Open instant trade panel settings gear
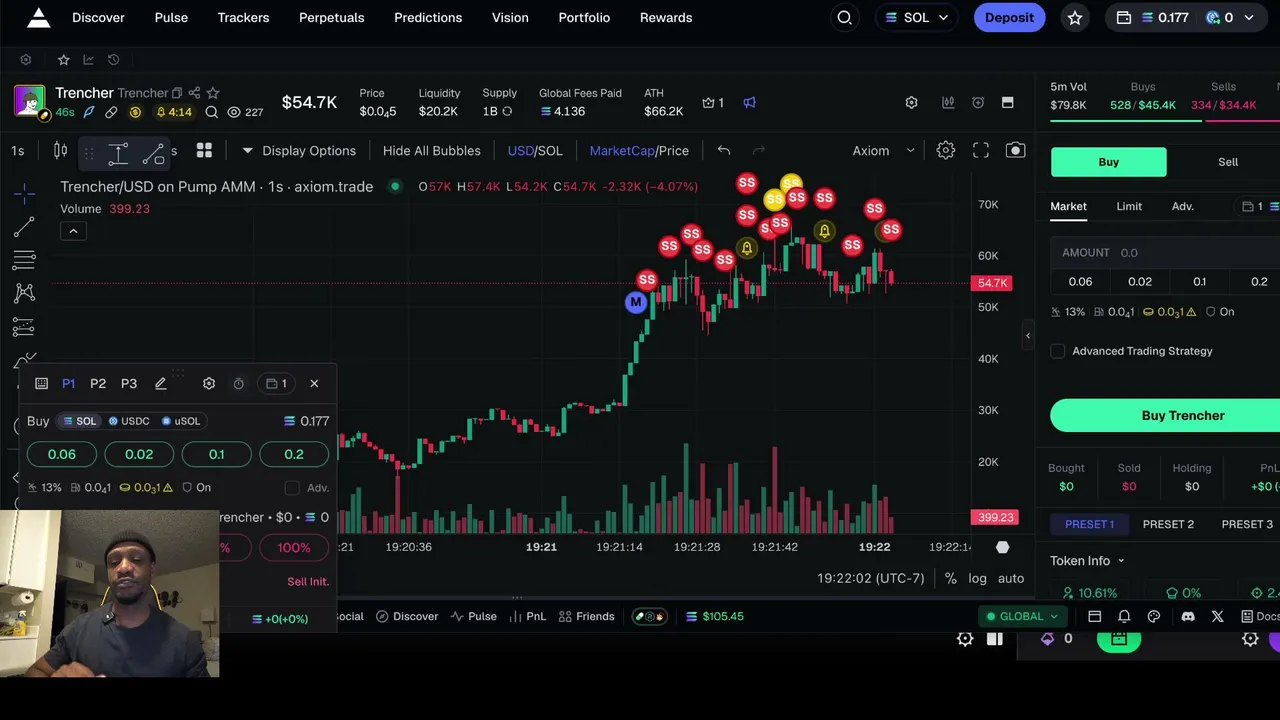The height and width of the screenshot is (720, 1280). pyautogui.click(x=209, y=384)
